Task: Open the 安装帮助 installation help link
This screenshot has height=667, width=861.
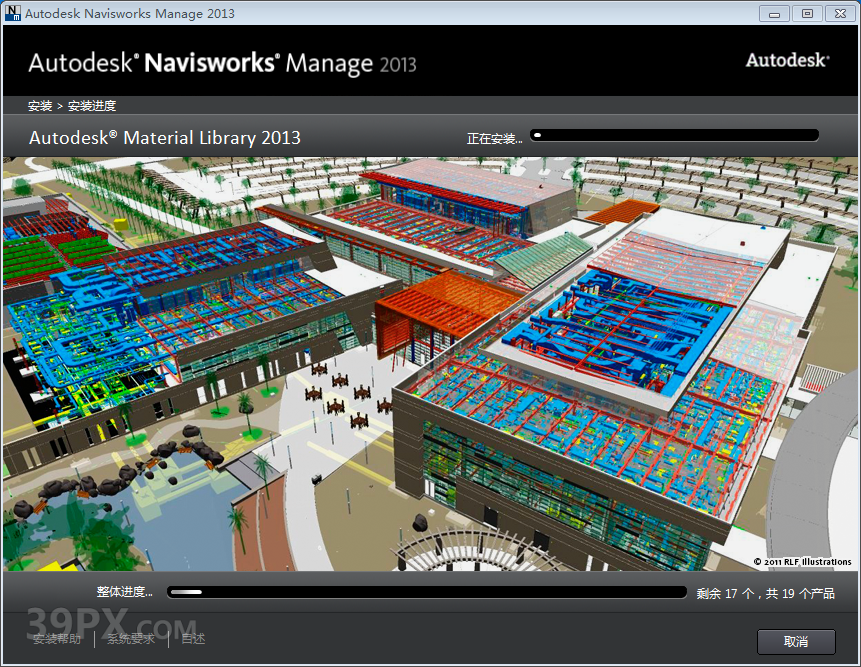Action: [59, 640]
